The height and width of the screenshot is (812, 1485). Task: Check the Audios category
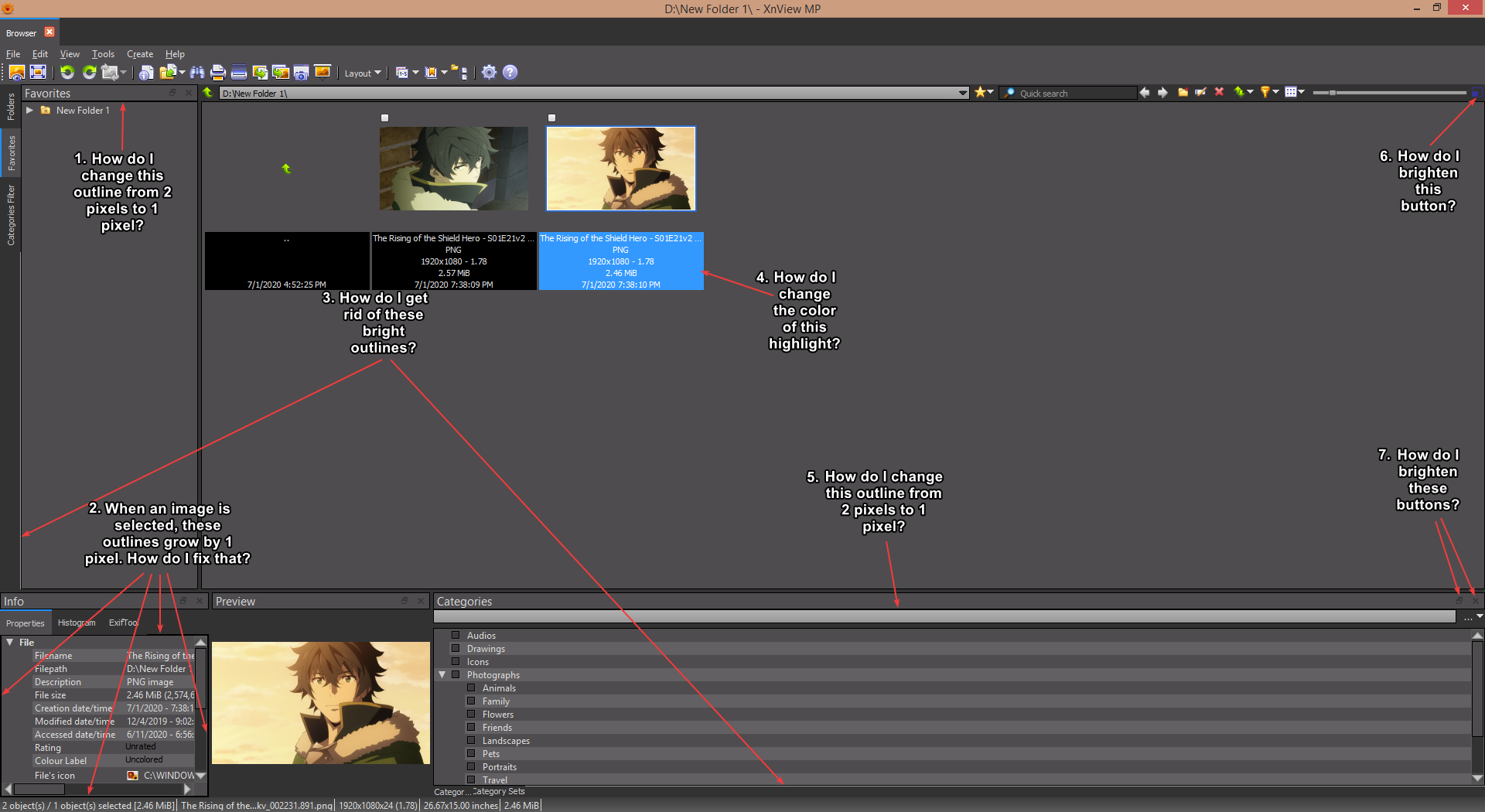click(x=456, y=636)
